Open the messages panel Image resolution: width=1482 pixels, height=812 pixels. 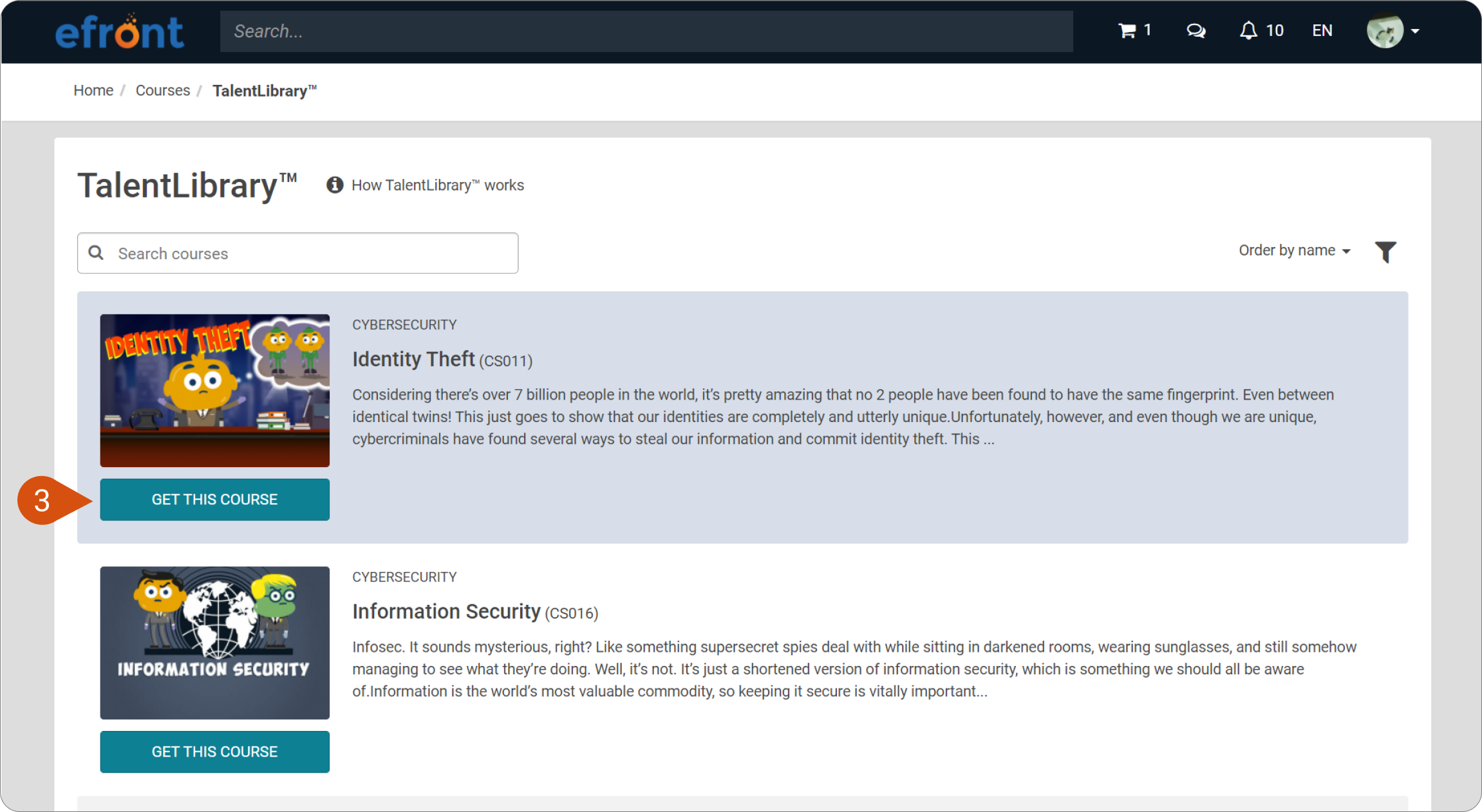[1196, 30]
